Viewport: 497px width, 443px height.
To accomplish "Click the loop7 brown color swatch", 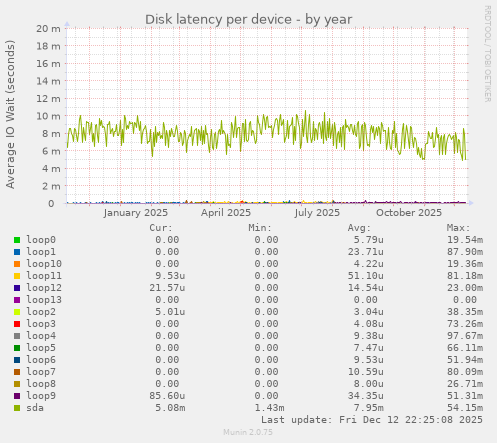I will pos(17,372).
